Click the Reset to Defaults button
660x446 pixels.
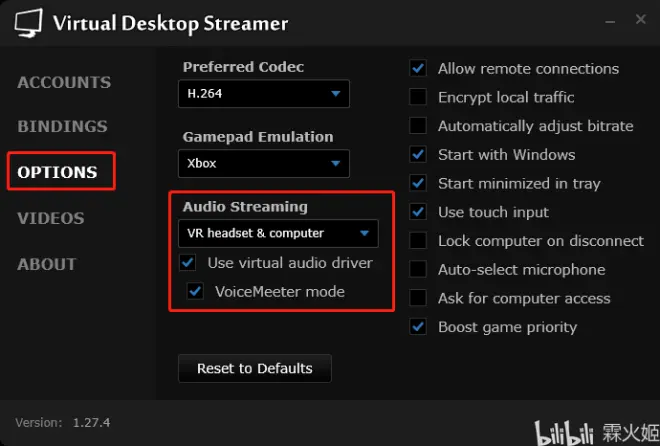point(255,369)
